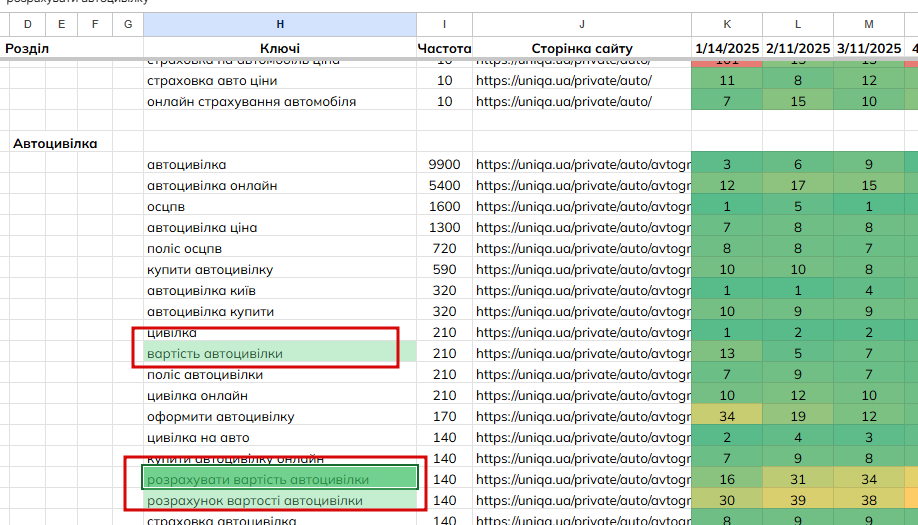Select column J header
Image resolution: width=918 pixels, height=525 pixels.
click(581, 24)
